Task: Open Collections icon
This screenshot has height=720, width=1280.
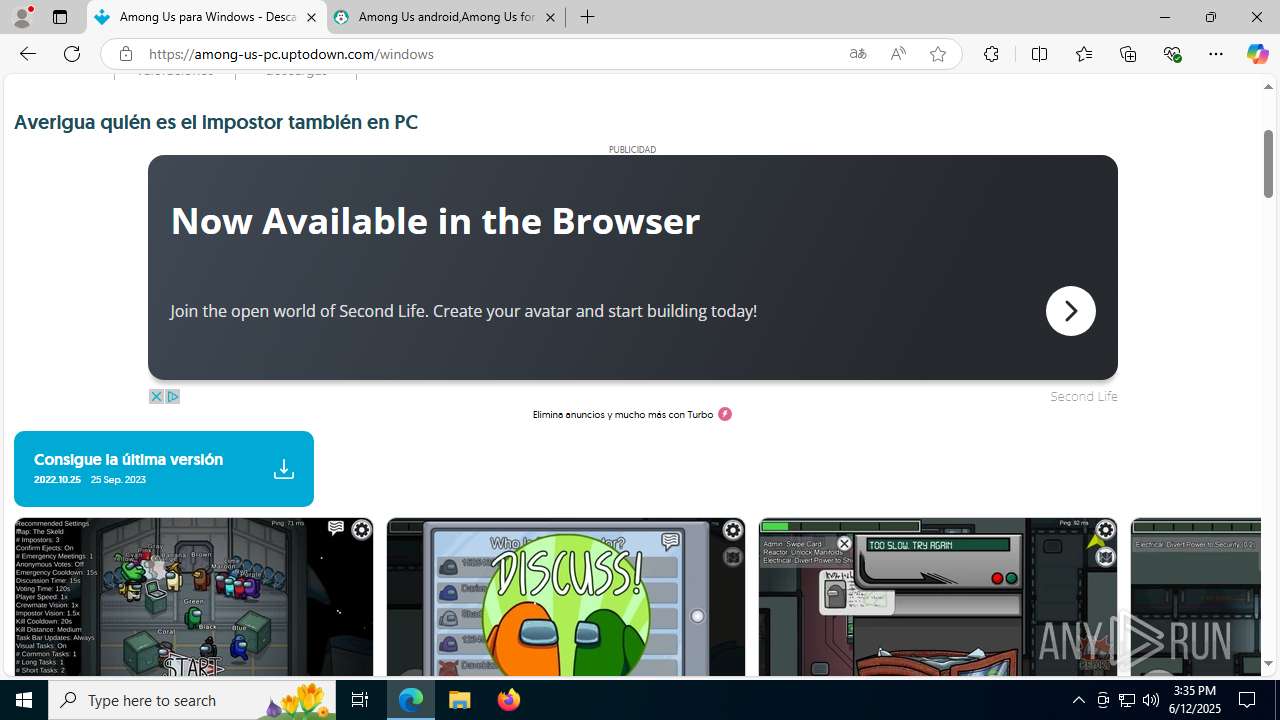Action: point(1128,54)
